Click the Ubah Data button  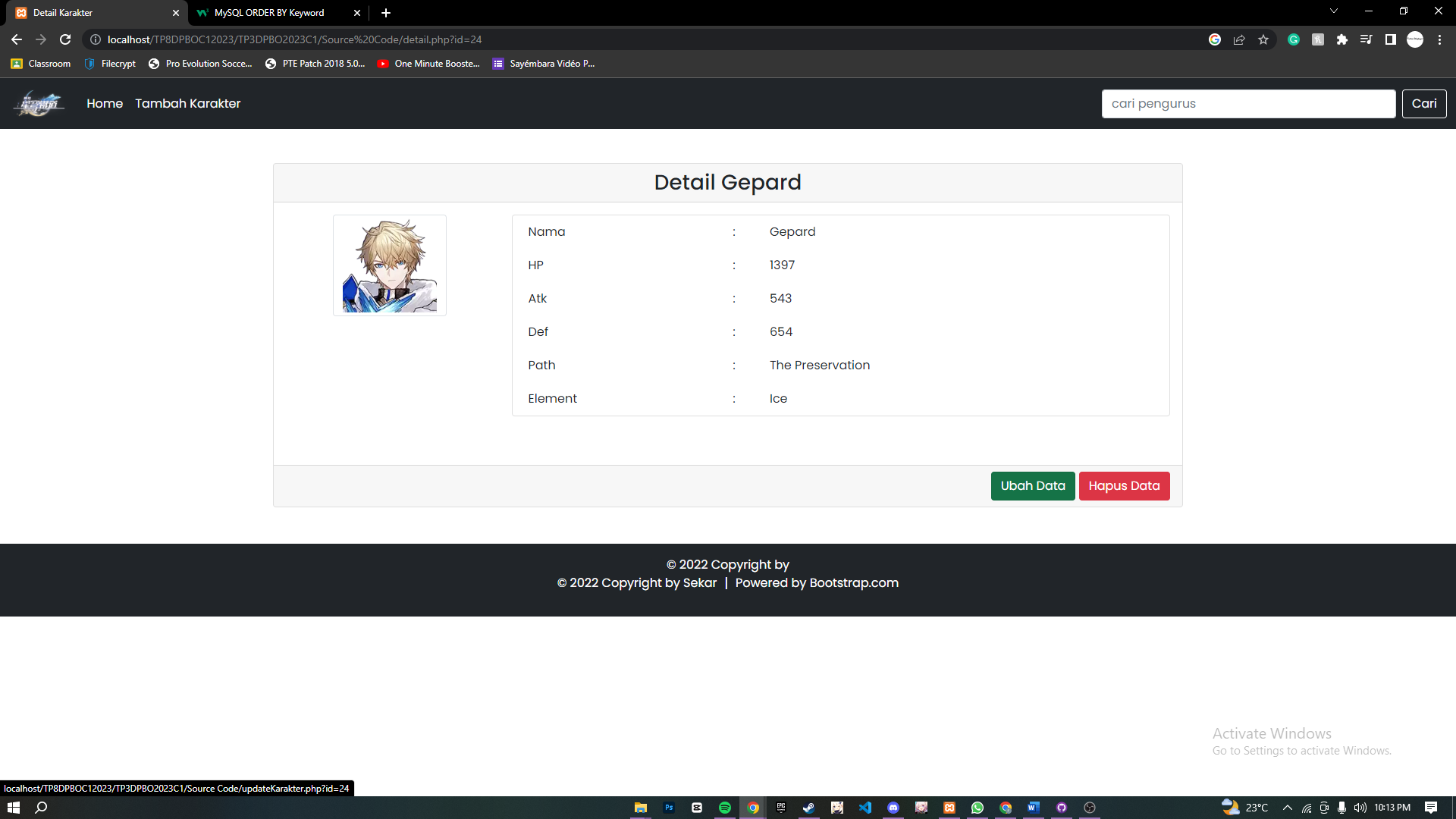(1033, 485)
